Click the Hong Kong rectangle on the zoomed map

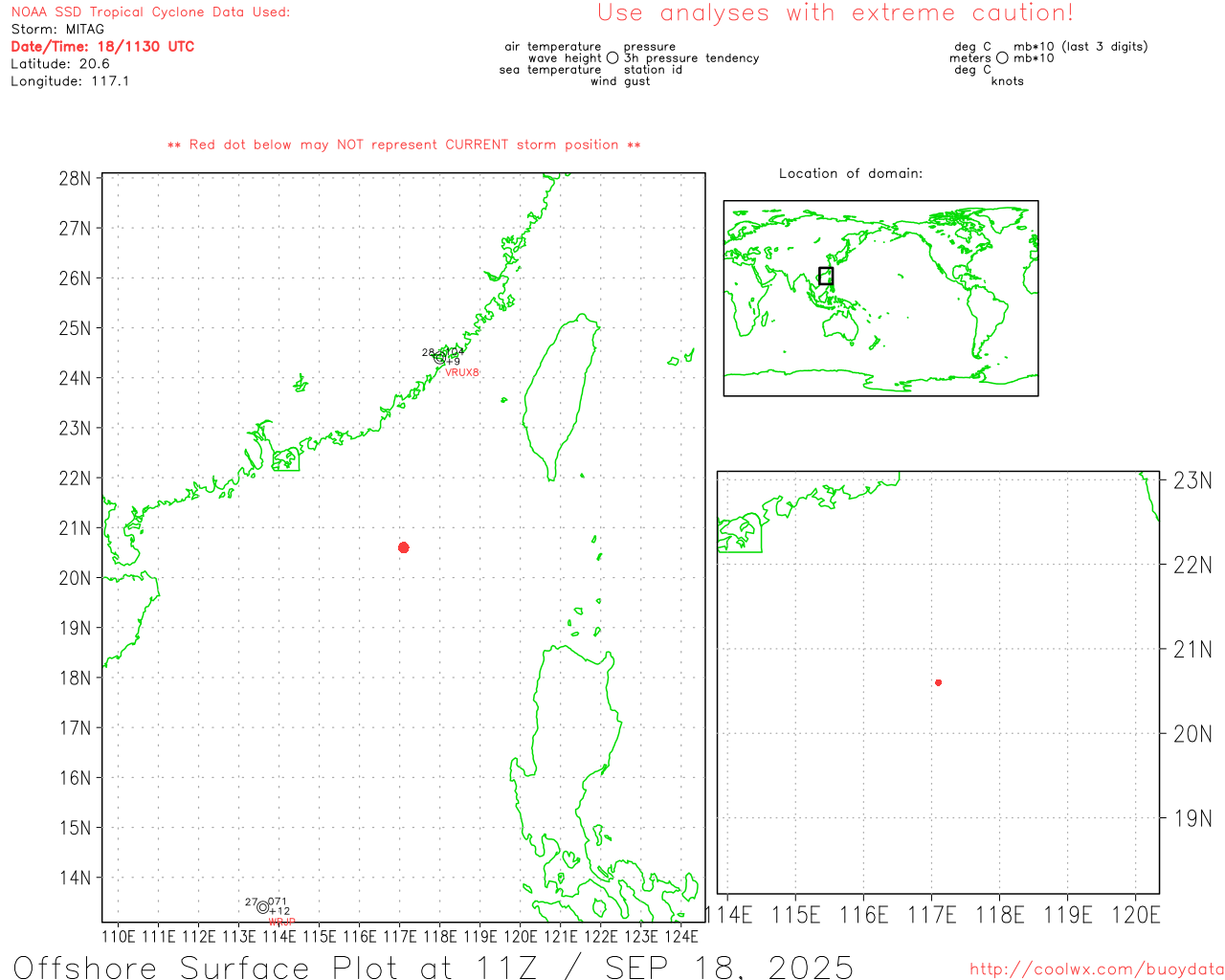click(740, 533)
